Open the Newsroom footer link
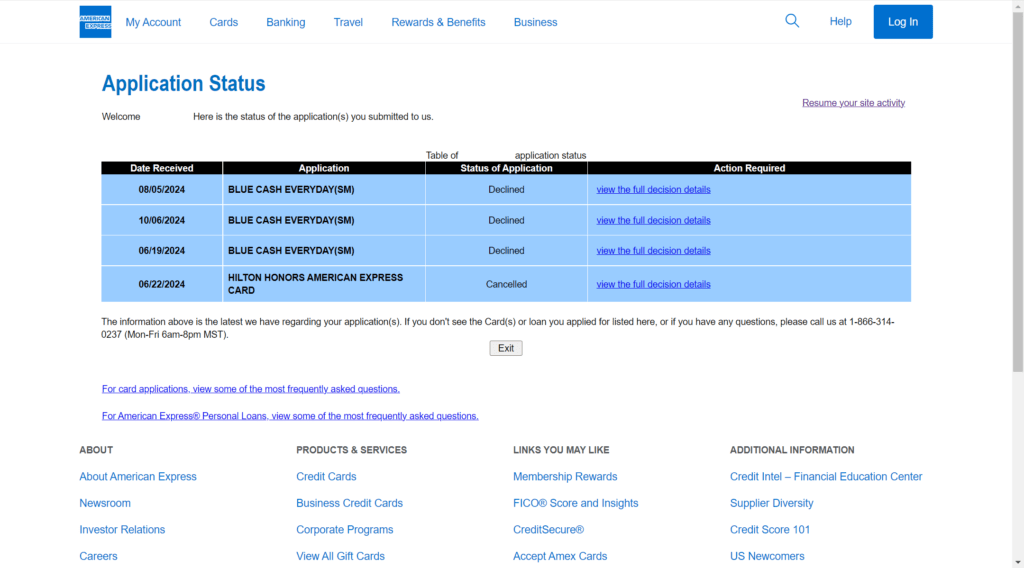The height and width of the screenshot is (568, 1024). tap(105, 503)
